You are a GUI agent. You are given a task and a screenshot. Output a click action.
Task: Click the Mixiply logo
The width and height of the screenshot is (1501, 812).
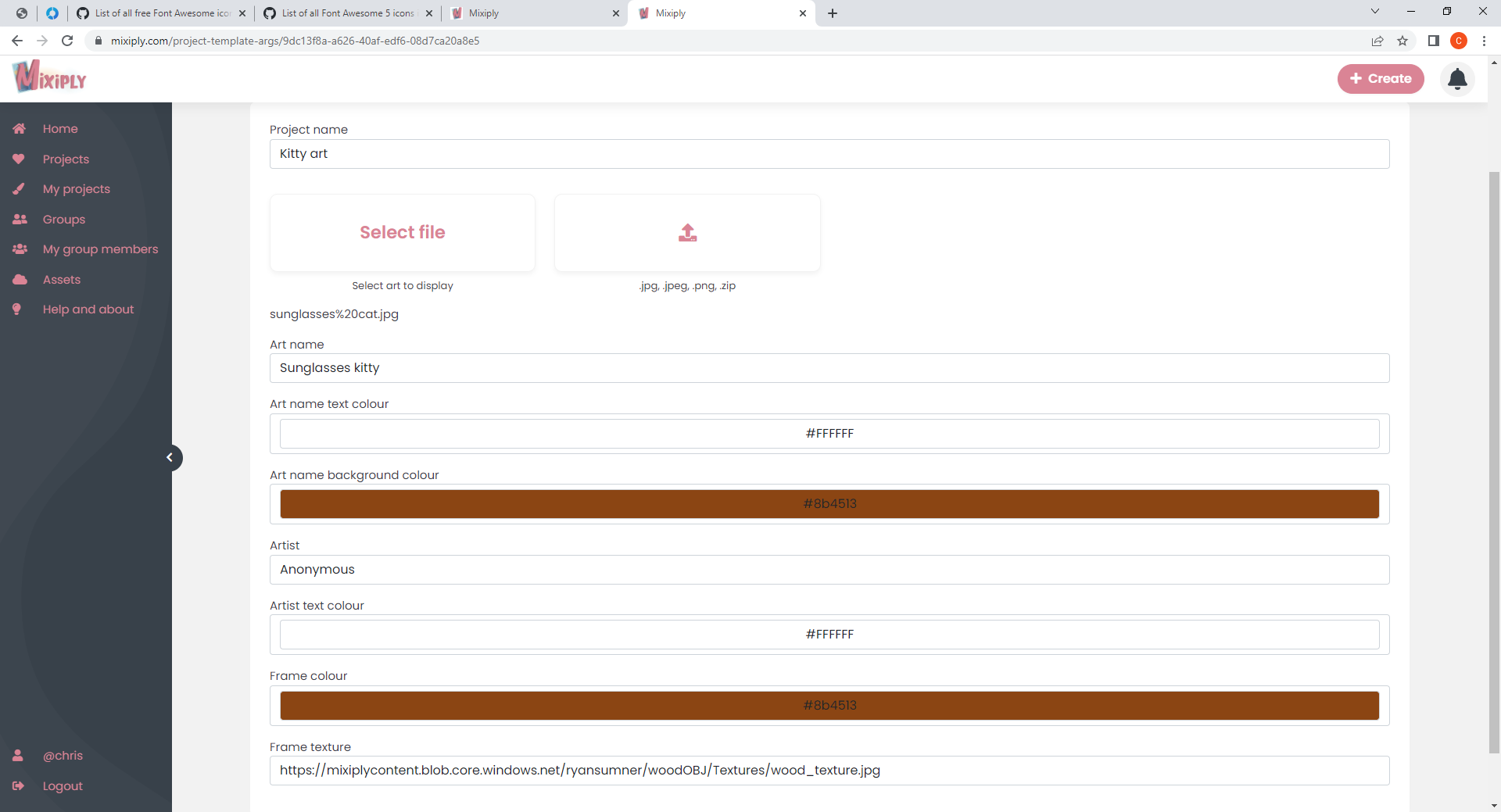tap(49, 77)
